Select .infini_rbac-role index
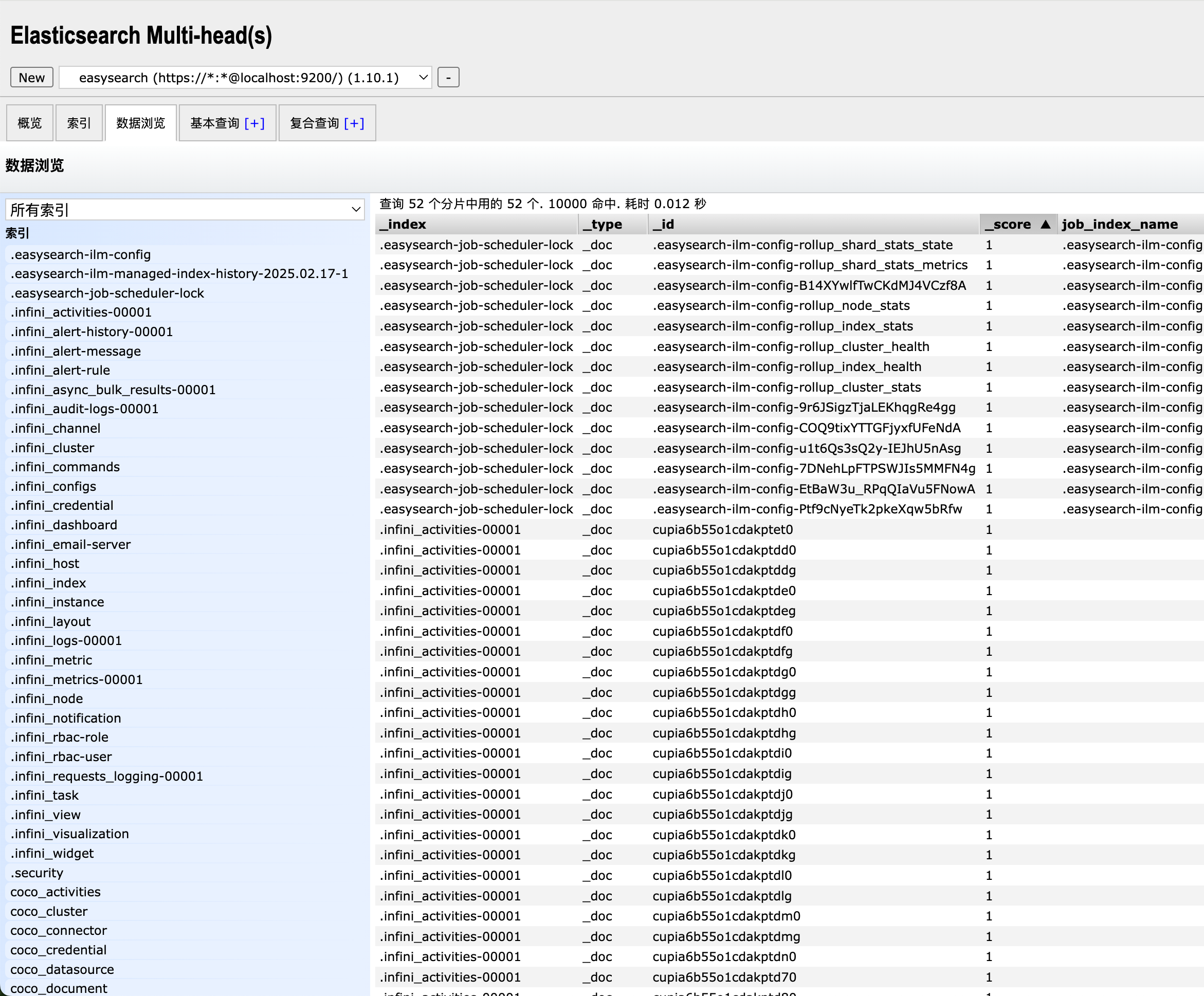Screen dimensions: 1204x996 185,737
